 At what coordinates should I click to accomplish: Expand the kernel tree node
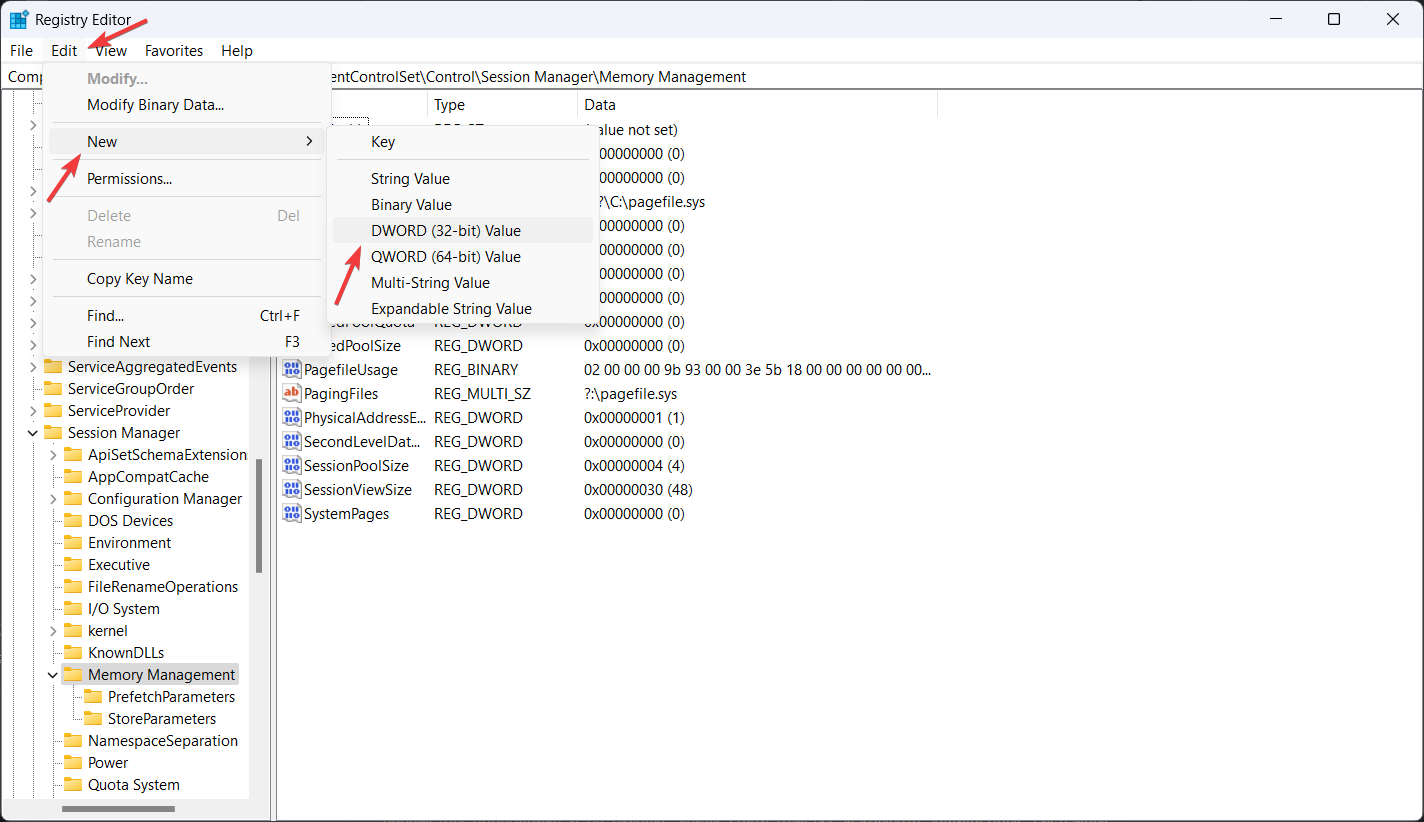point(52,631)
